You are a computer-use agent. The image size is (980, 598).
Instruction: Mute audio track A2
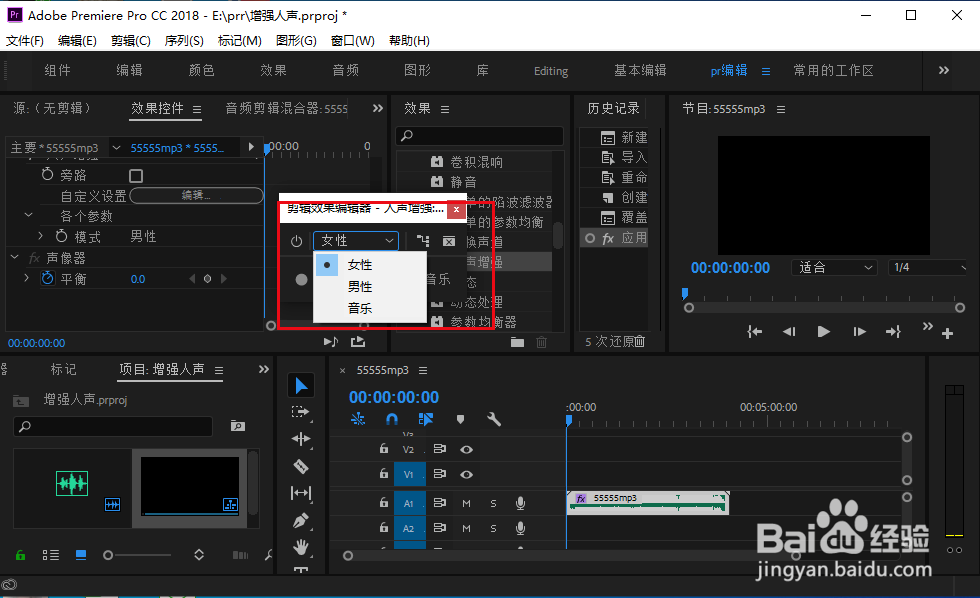pos(466,528)
